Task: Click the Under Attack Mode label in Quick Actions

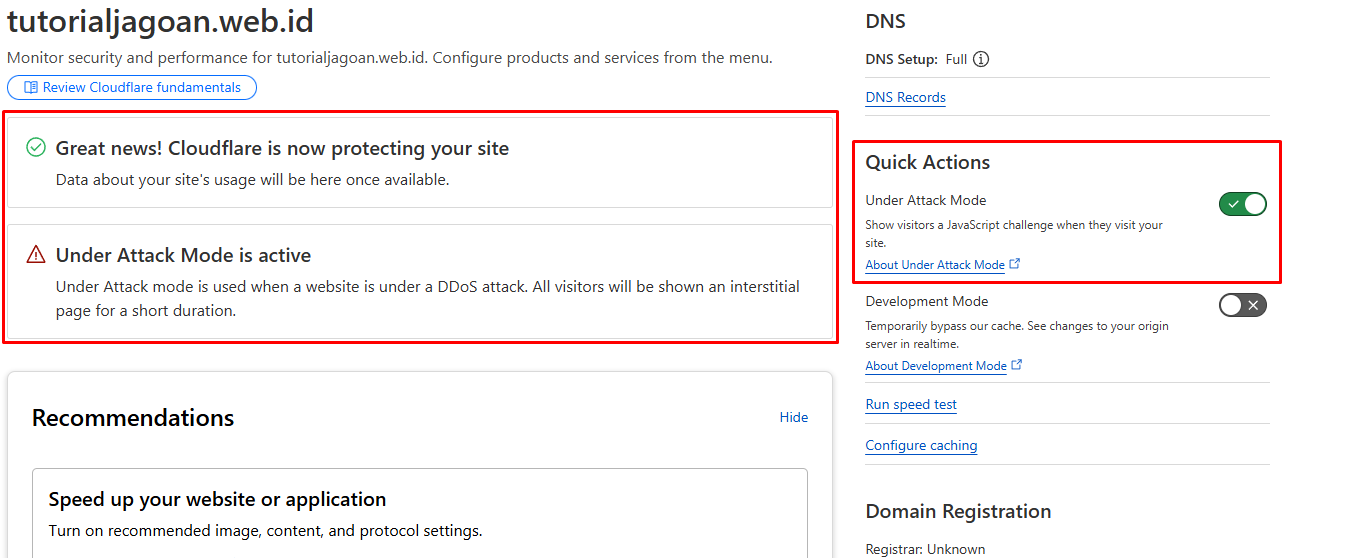Action: point(926,200)
